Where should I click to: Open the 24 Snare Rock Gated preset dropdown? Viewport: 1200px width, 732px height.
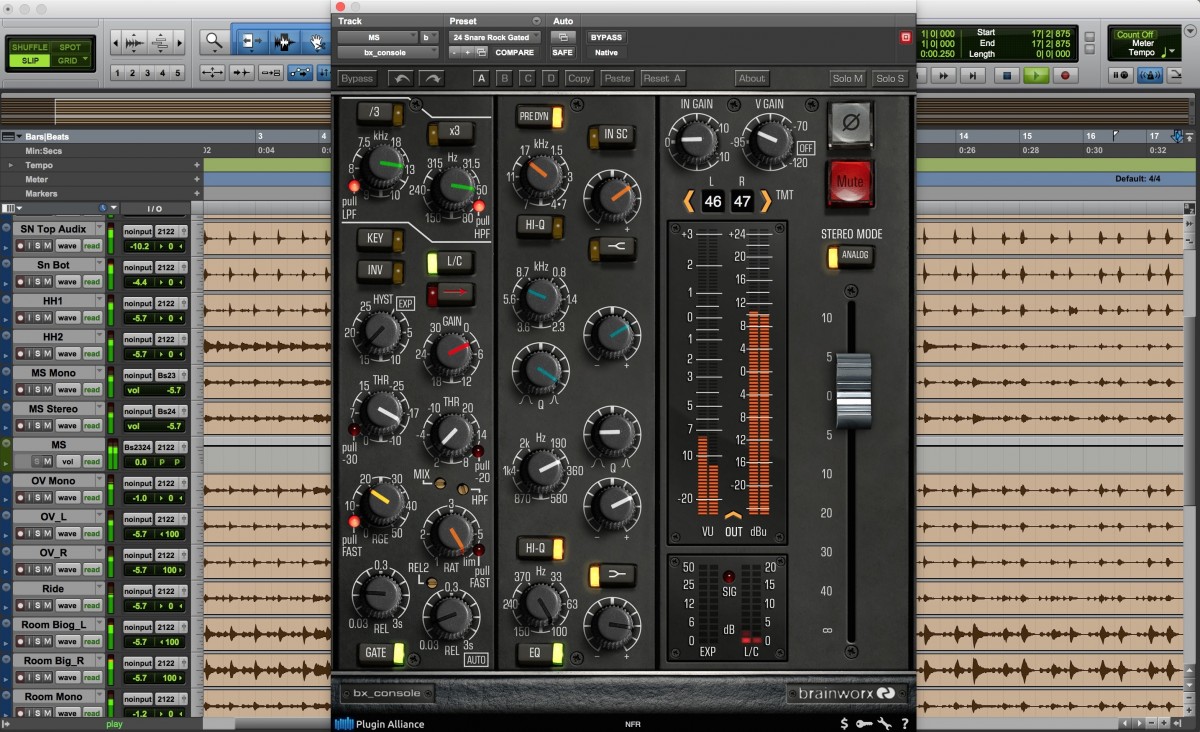[495, 37]
